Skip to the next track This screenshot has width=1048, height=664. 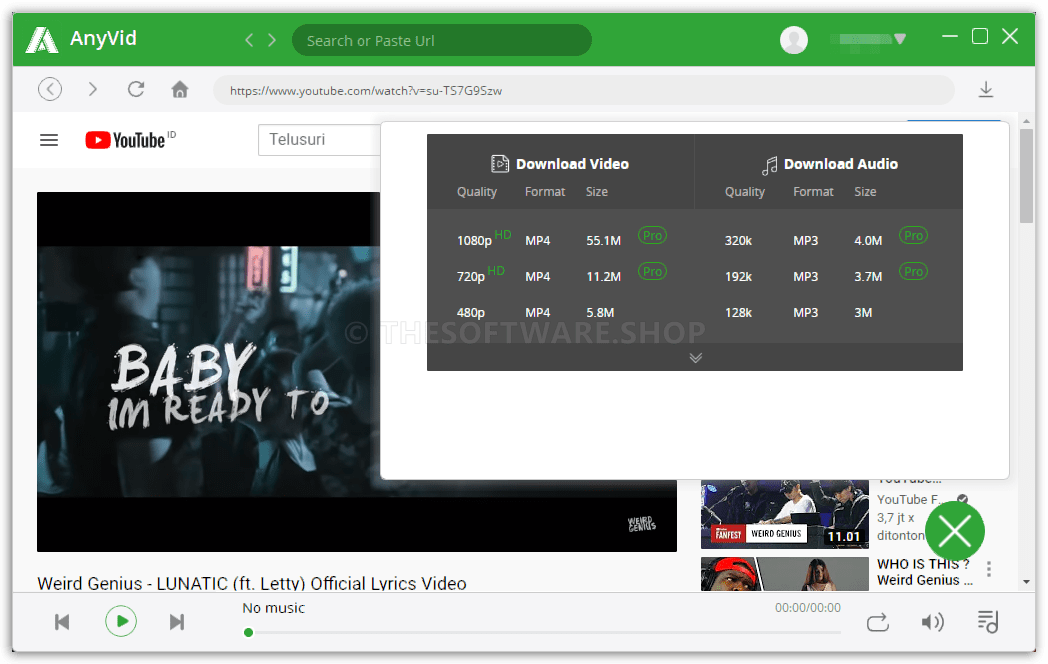[x=177, y=622]
